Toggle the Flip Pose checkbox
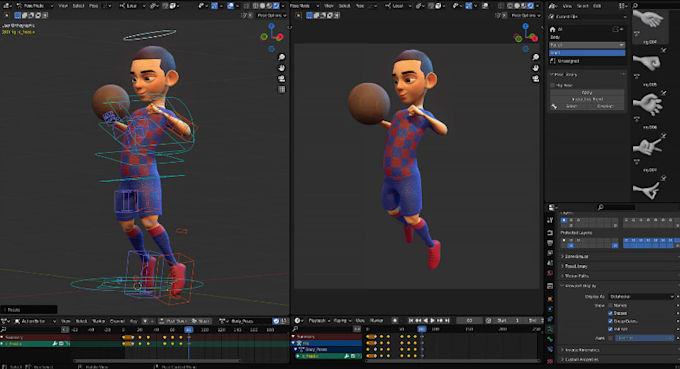 pos(553,85)
